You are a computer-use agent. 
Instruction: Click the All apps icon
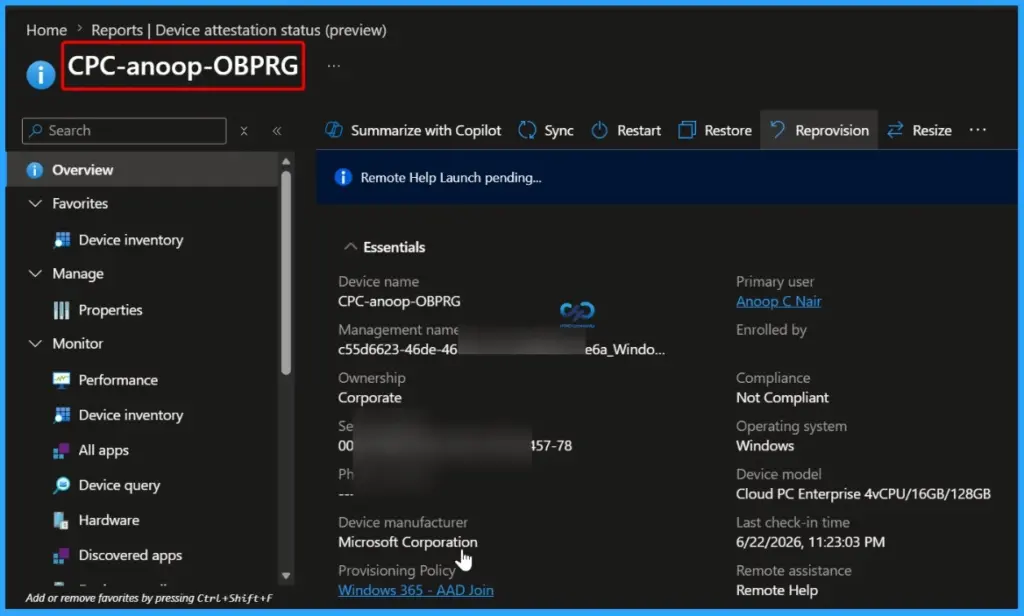coord(61,450)
